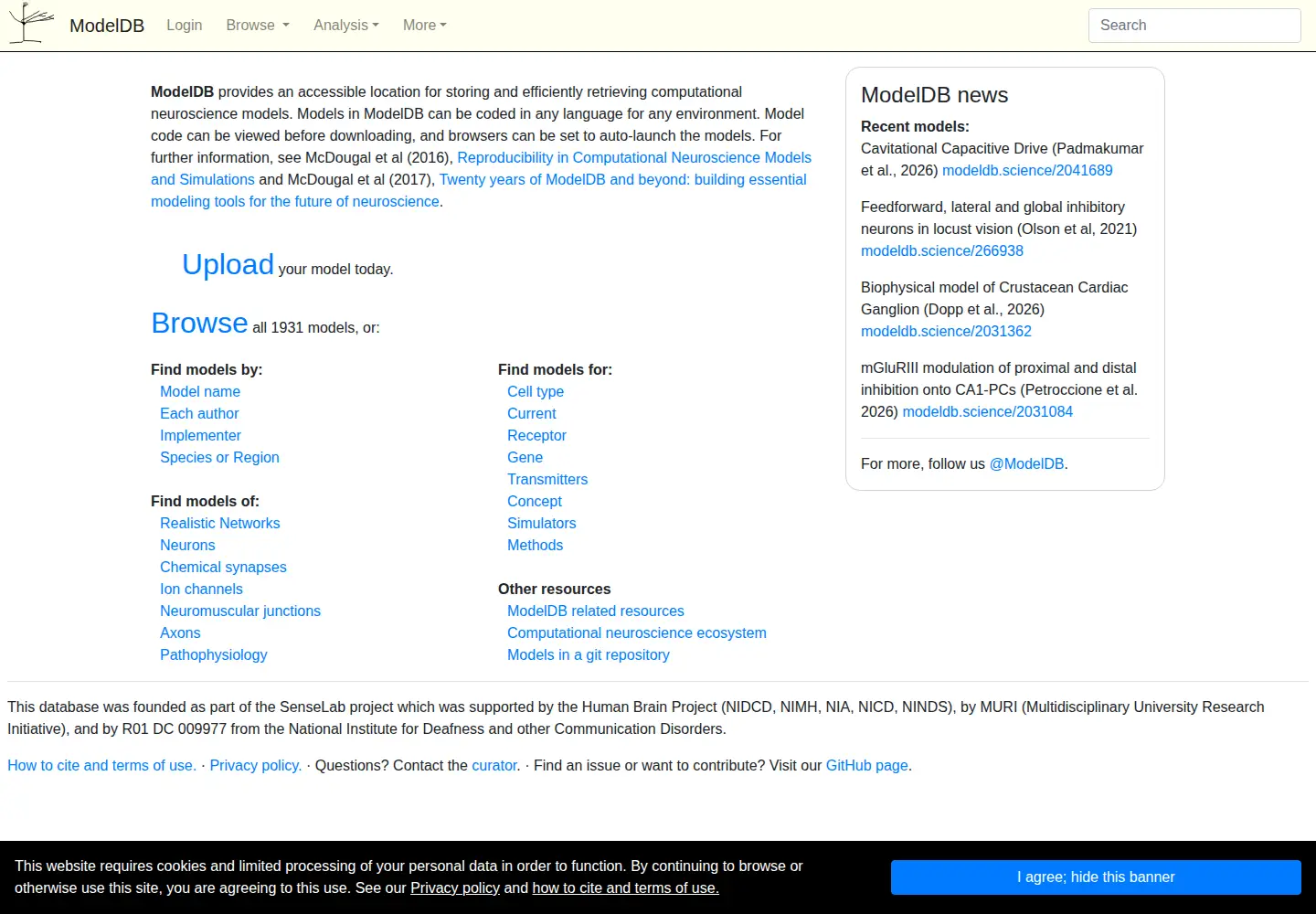Open Realistic Networks models
Viewport: 1316px width, 914px height.
(219, 523)
